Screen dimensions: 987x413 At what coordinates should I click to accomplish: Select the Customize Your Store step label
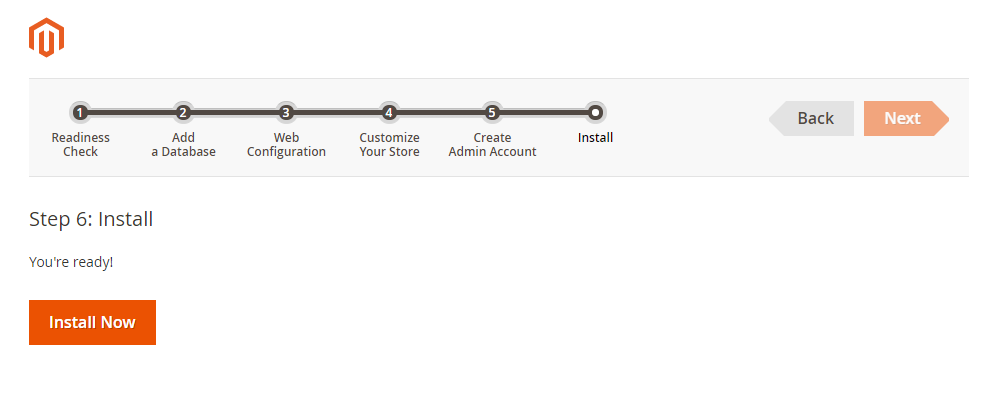(x=389, y=144)
